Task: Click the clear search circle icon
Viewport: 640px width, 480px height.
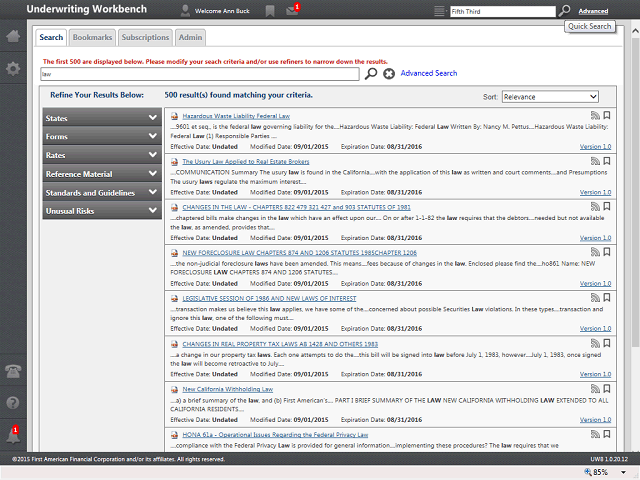Action: click(x=389, y=74)
